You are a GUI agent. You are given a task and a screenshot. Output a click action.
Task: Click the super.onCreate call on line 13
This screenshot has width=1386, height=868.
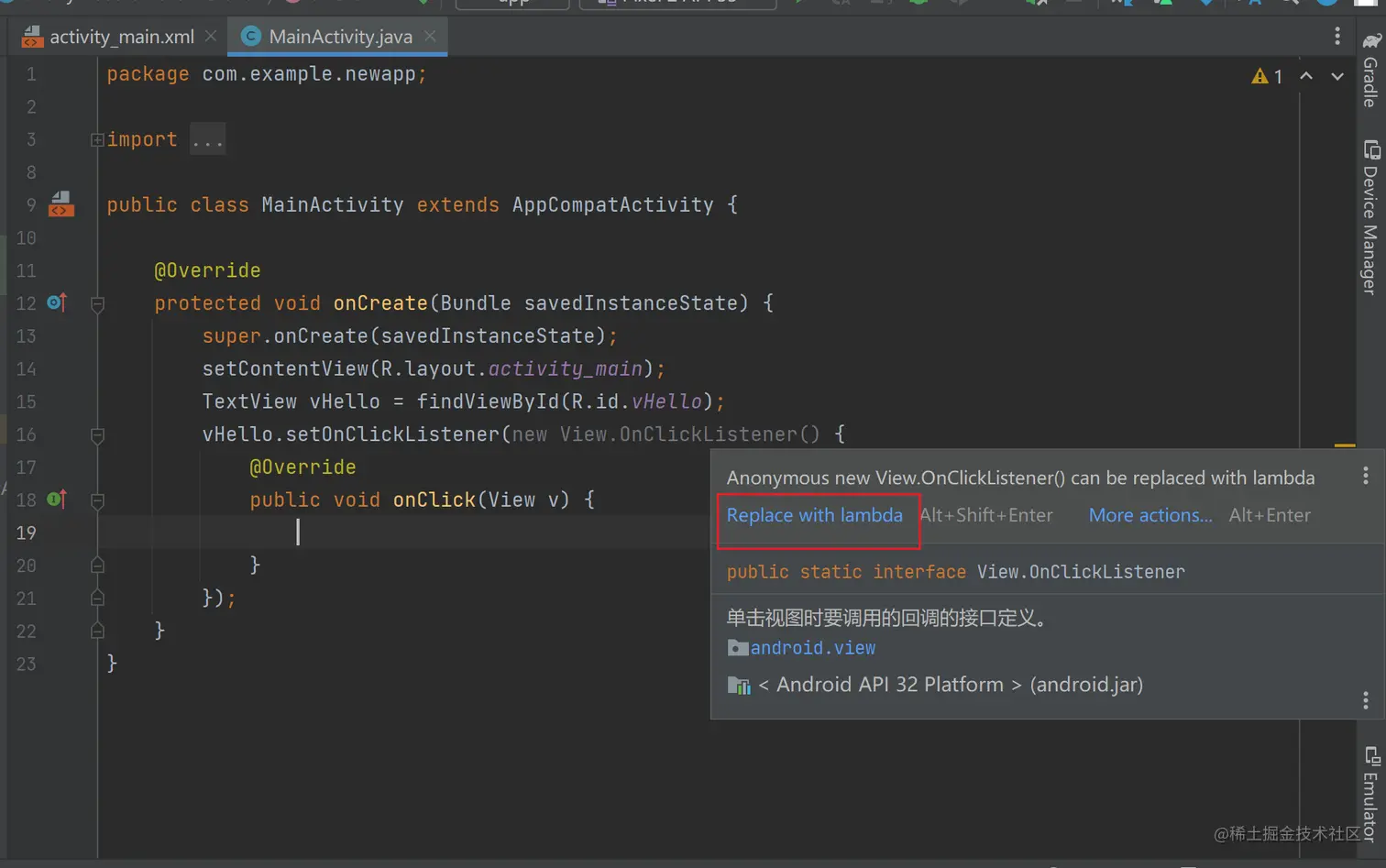coord(410,336)
